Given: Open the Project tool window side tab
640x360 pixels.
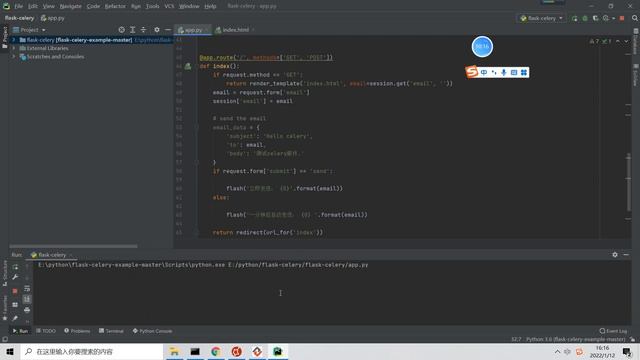Looking at the screenshot, I should tap(4, 38).
